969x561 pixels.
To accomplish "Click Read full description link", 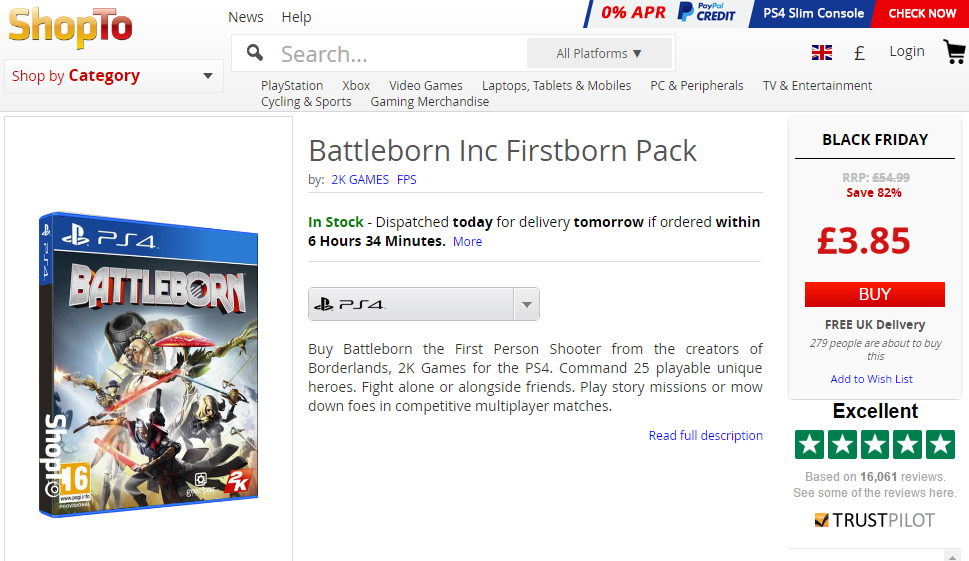I will 705,435.
